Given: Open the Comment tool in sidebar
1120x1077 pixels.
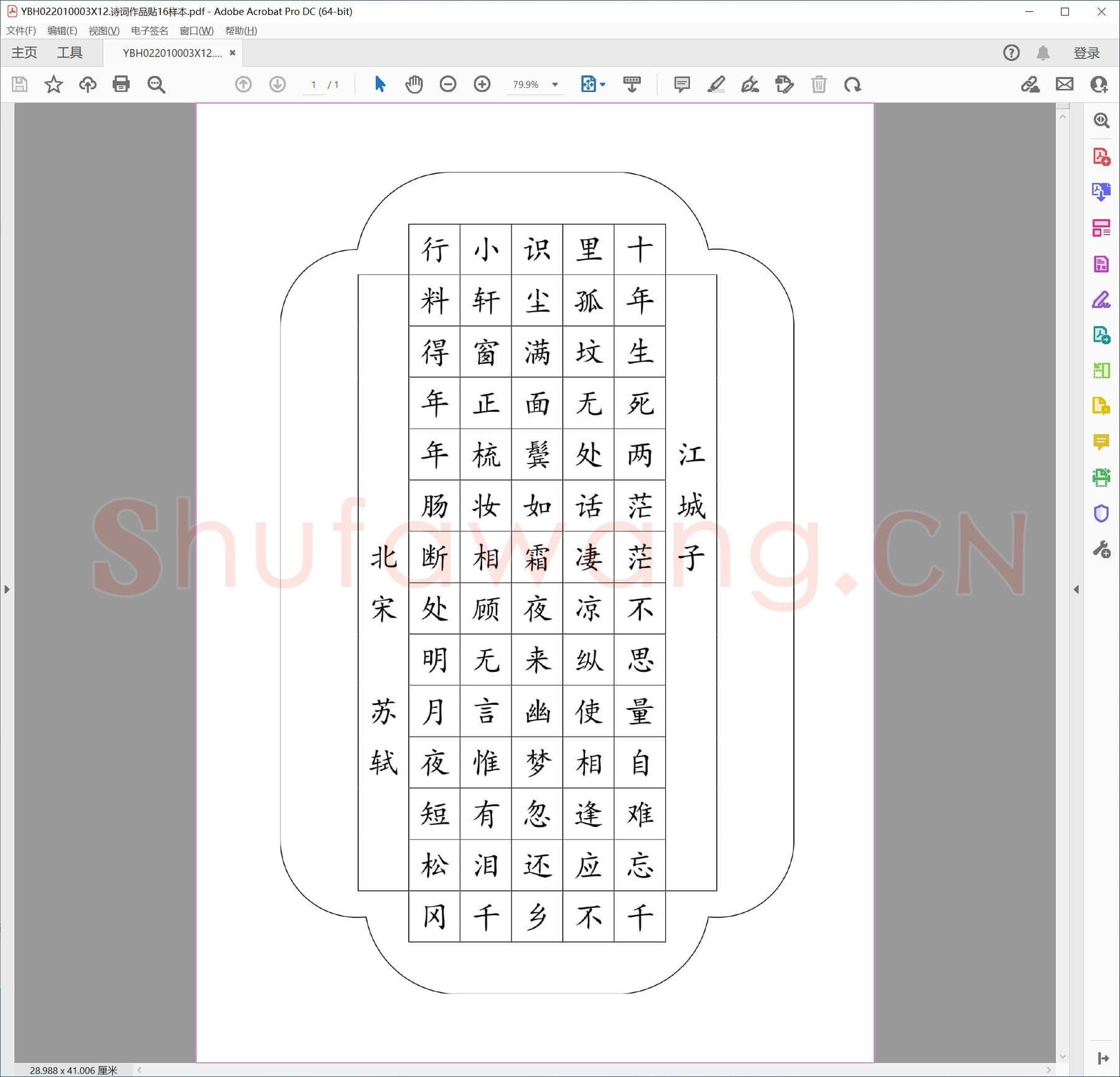Looking at the screenshot, I should [1101, 442].
